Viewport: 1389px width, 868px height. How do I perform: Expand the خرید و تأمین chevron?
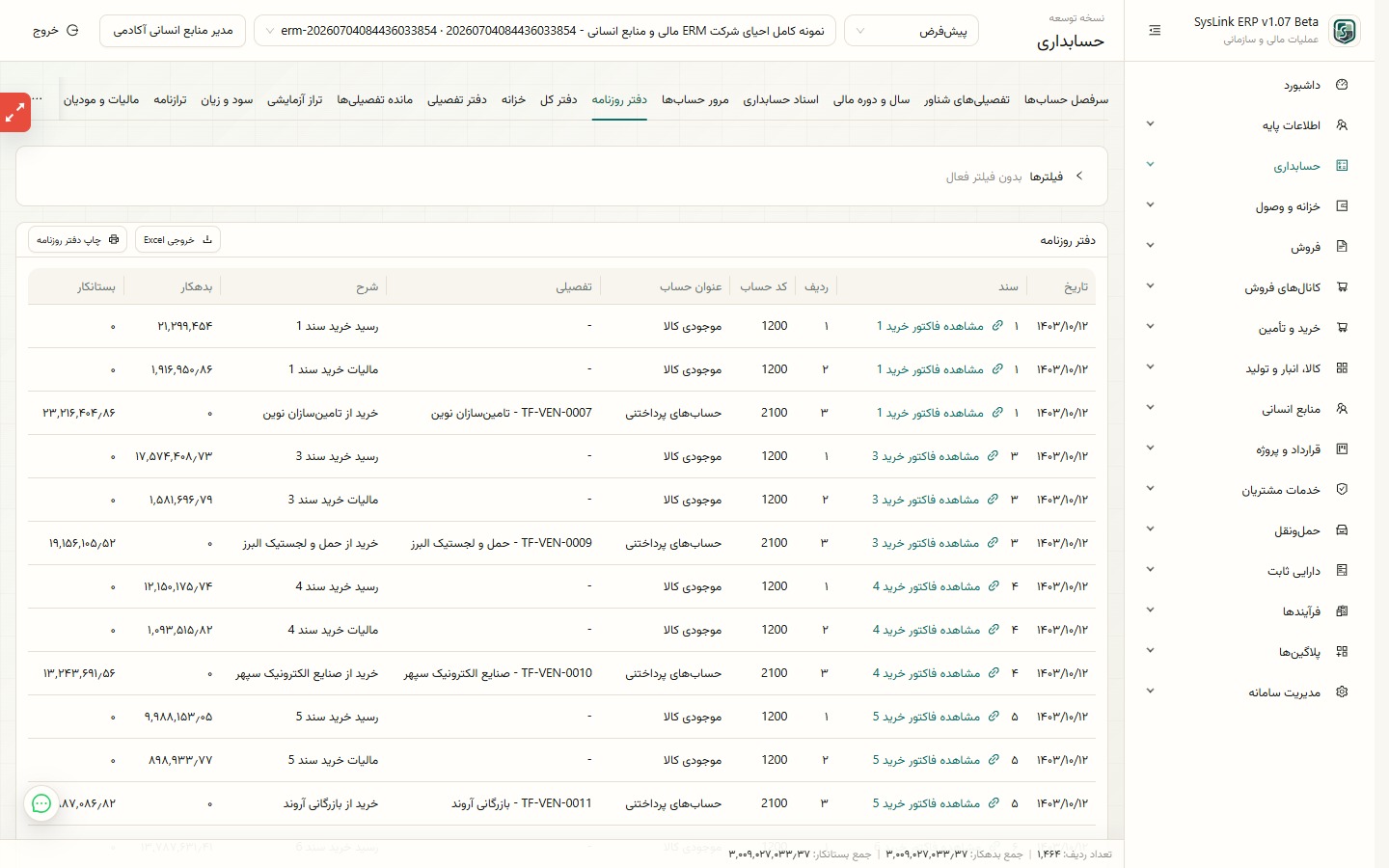(1150, 327)
